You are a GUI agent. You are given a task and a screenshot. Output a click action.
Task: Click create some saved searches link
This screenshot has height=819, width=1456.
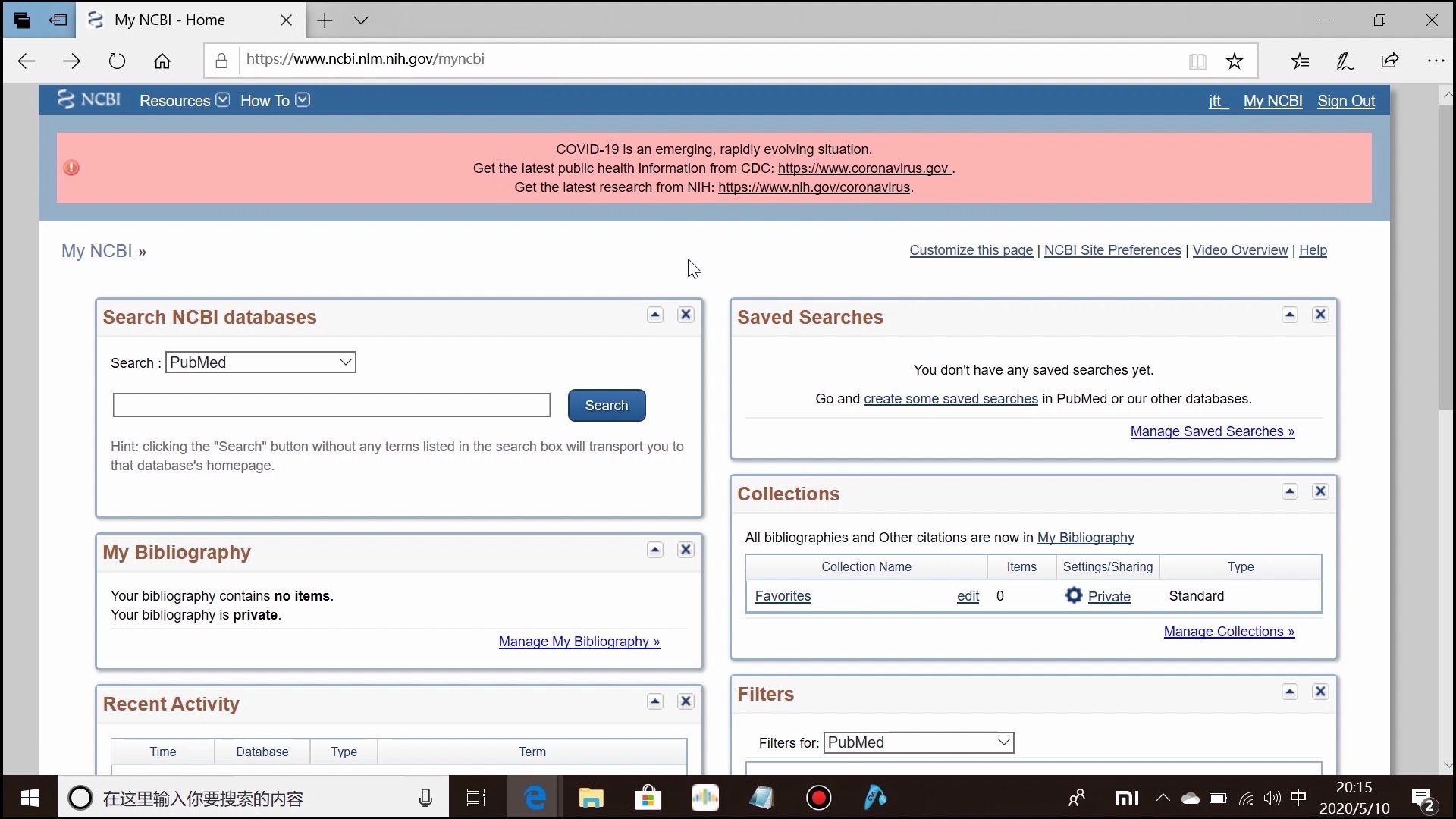(x=951, y=399)
